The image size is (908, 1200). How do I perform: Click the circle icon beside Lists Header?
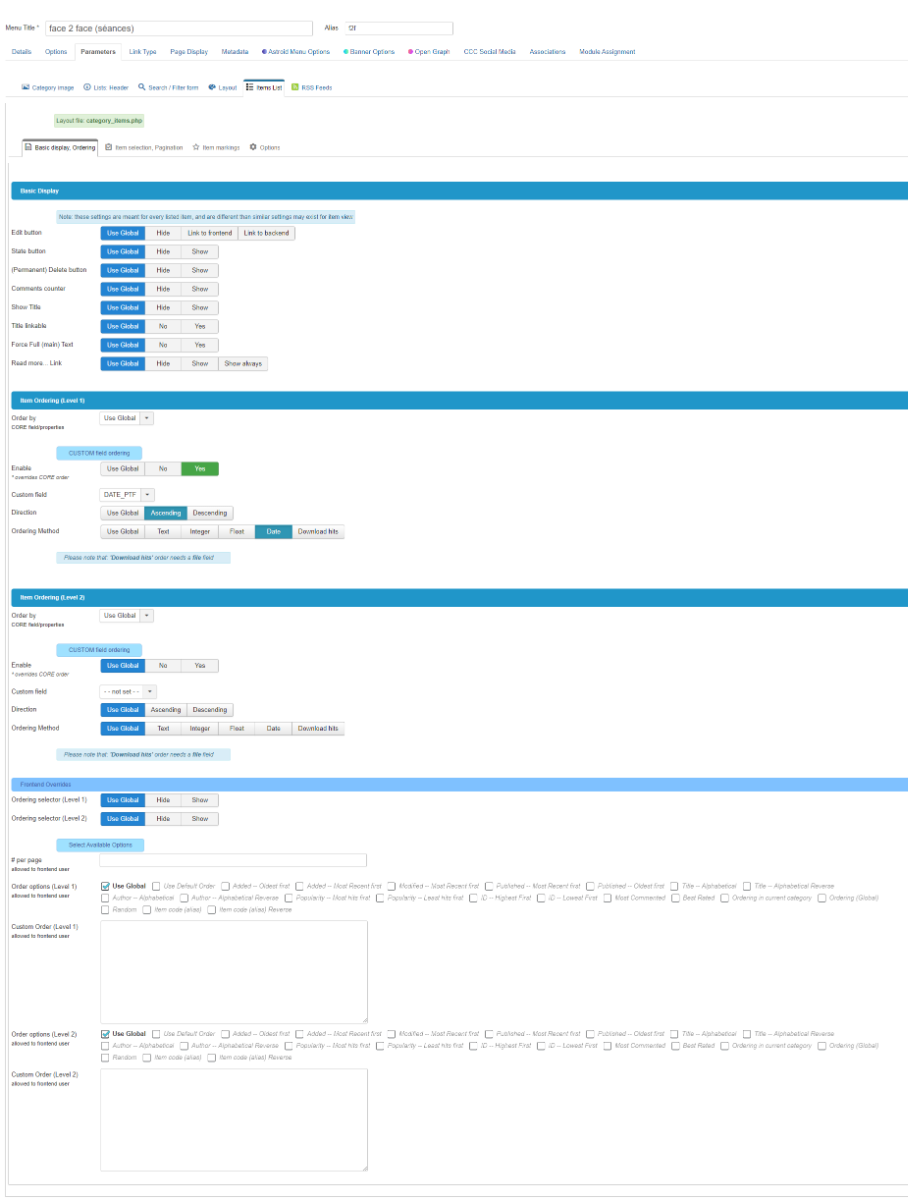point(87,87)
